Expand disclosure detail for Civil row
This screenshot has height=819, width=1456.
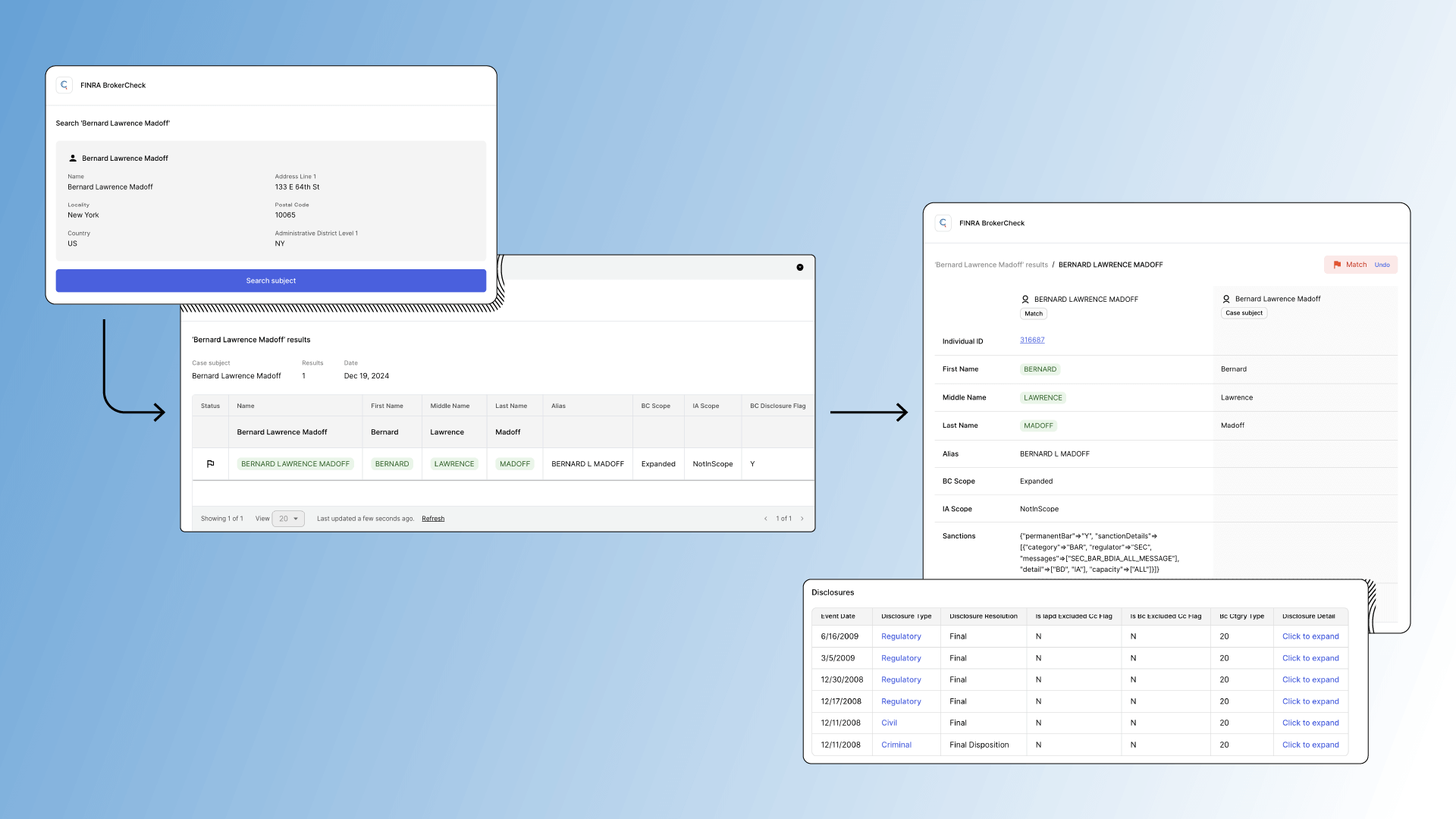1310,723
